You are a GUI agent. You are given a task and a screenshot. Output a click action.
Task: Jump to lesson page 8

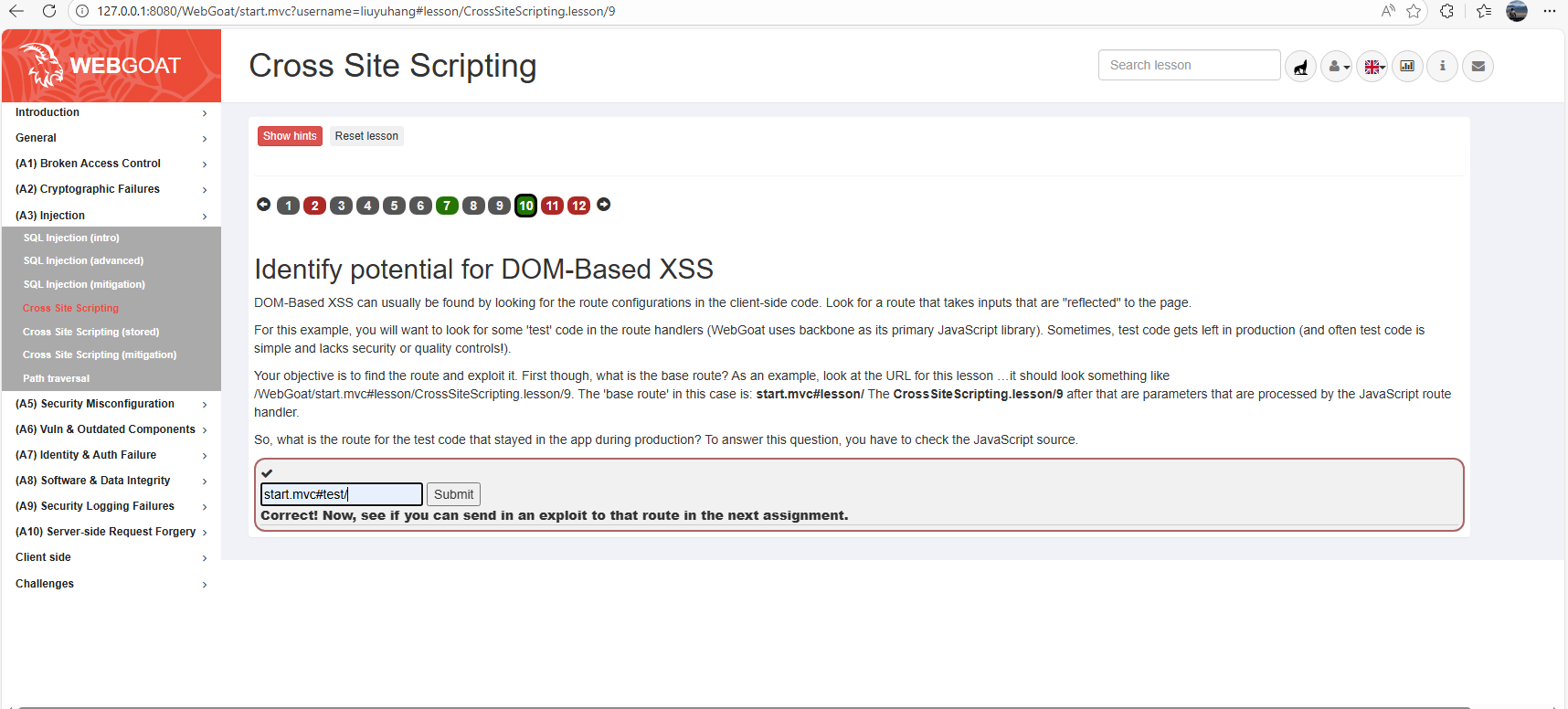tap(473, 206)
